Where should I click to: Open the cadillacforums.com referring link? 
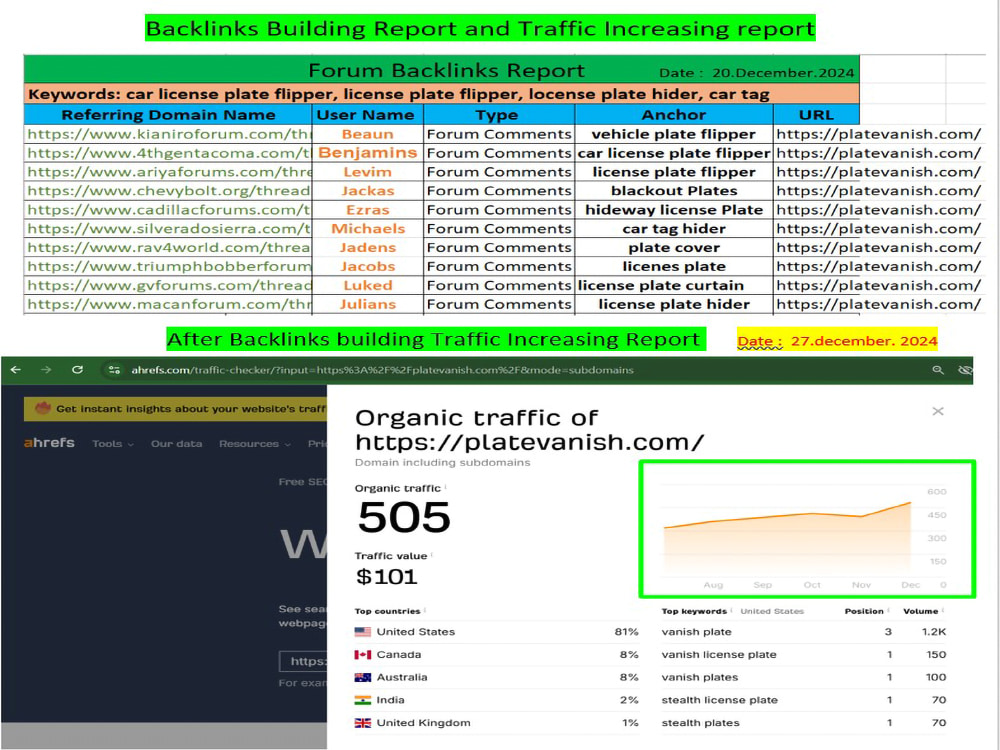click(169, 210)
